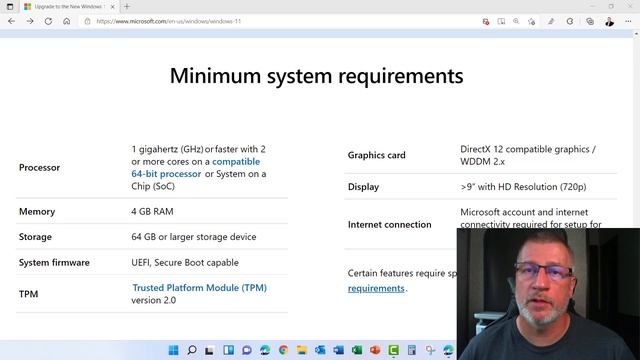Screen dimensions: 640x360
Task: Click the Graphics card row label
Action: [377, 155]
